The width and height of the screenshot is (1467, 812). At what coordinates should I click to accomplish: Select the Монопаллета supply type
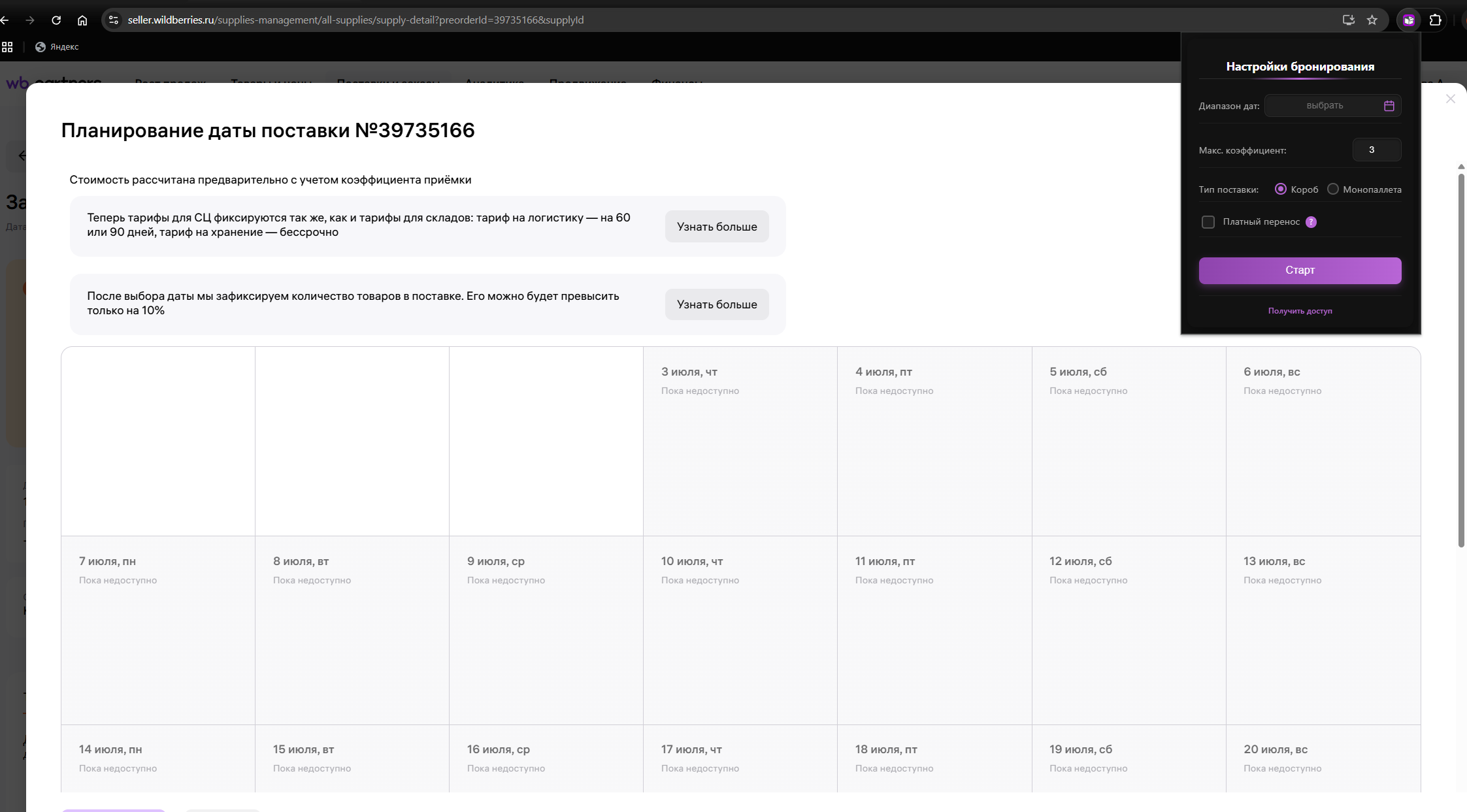[1333, 189]
